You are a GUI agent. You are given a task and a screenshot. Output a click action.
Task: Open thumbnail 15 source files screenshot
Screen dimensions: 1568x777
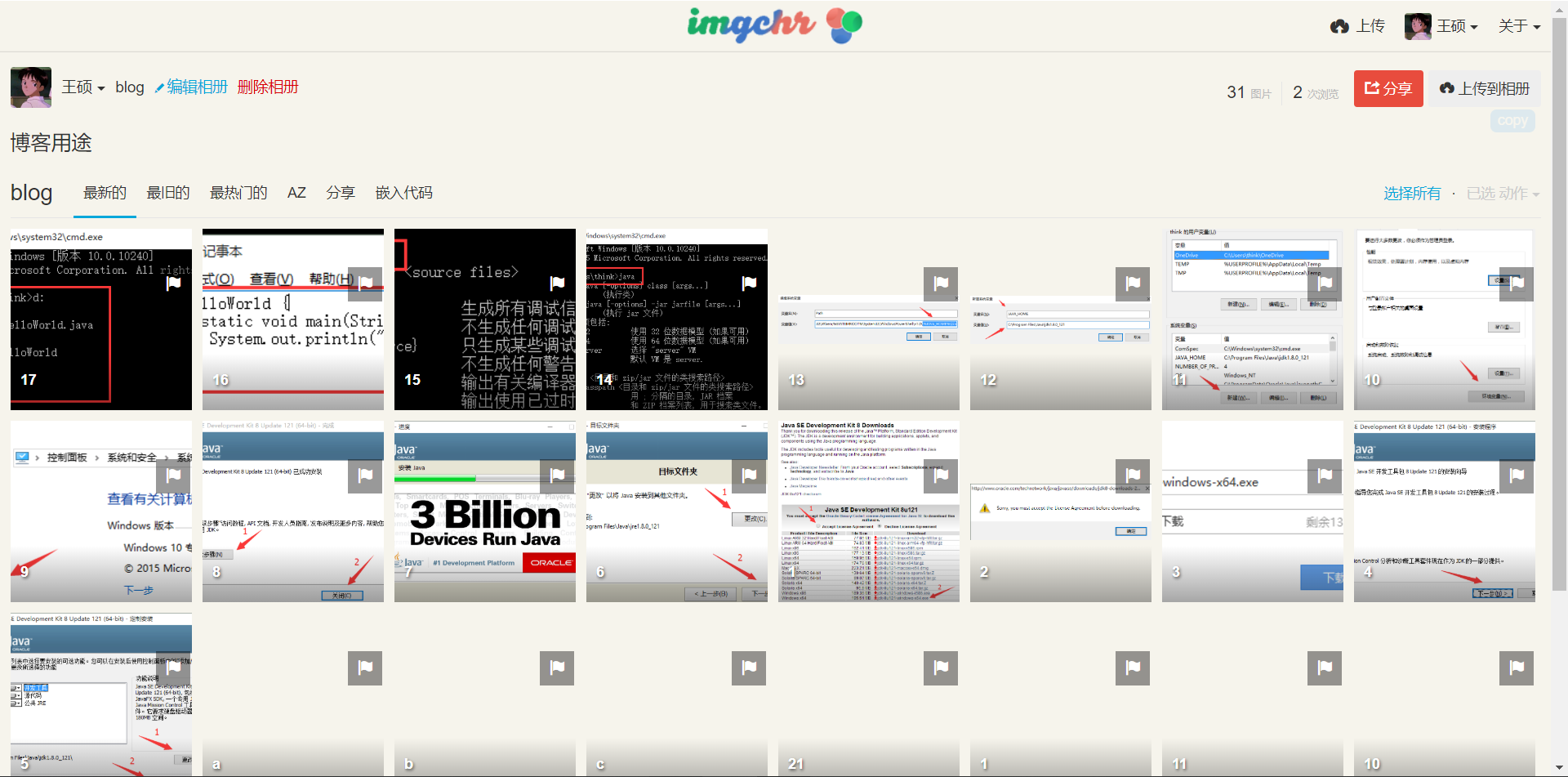[485, 319]
